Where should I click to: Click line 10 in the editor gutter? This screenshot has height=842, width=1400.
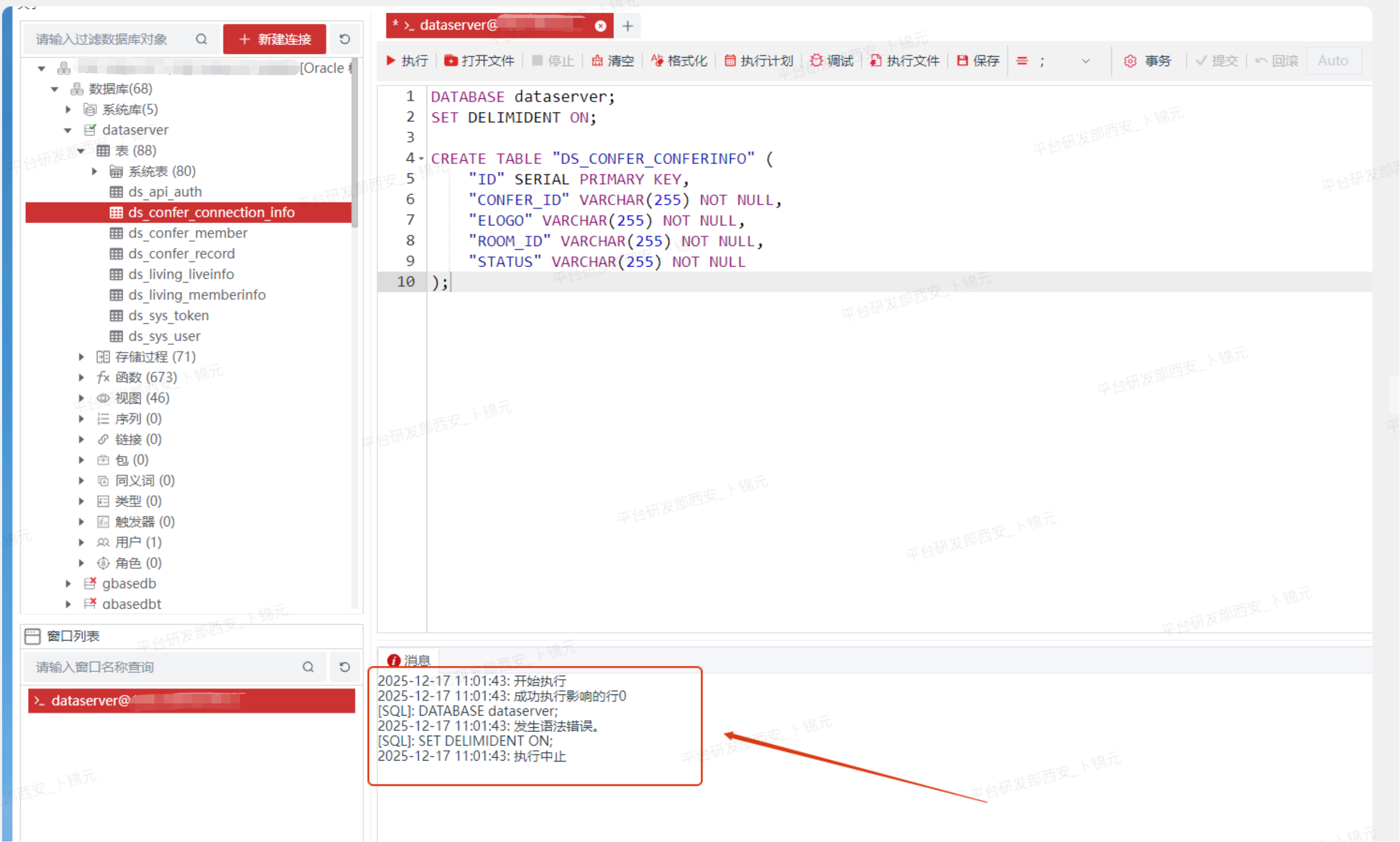coord(406,282)
